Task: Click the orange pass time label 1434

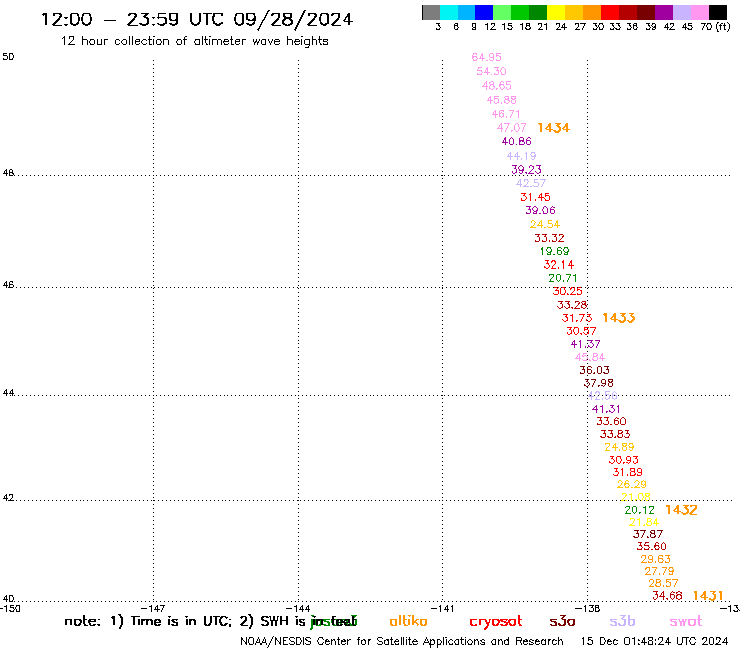Action: click(553, 128)
